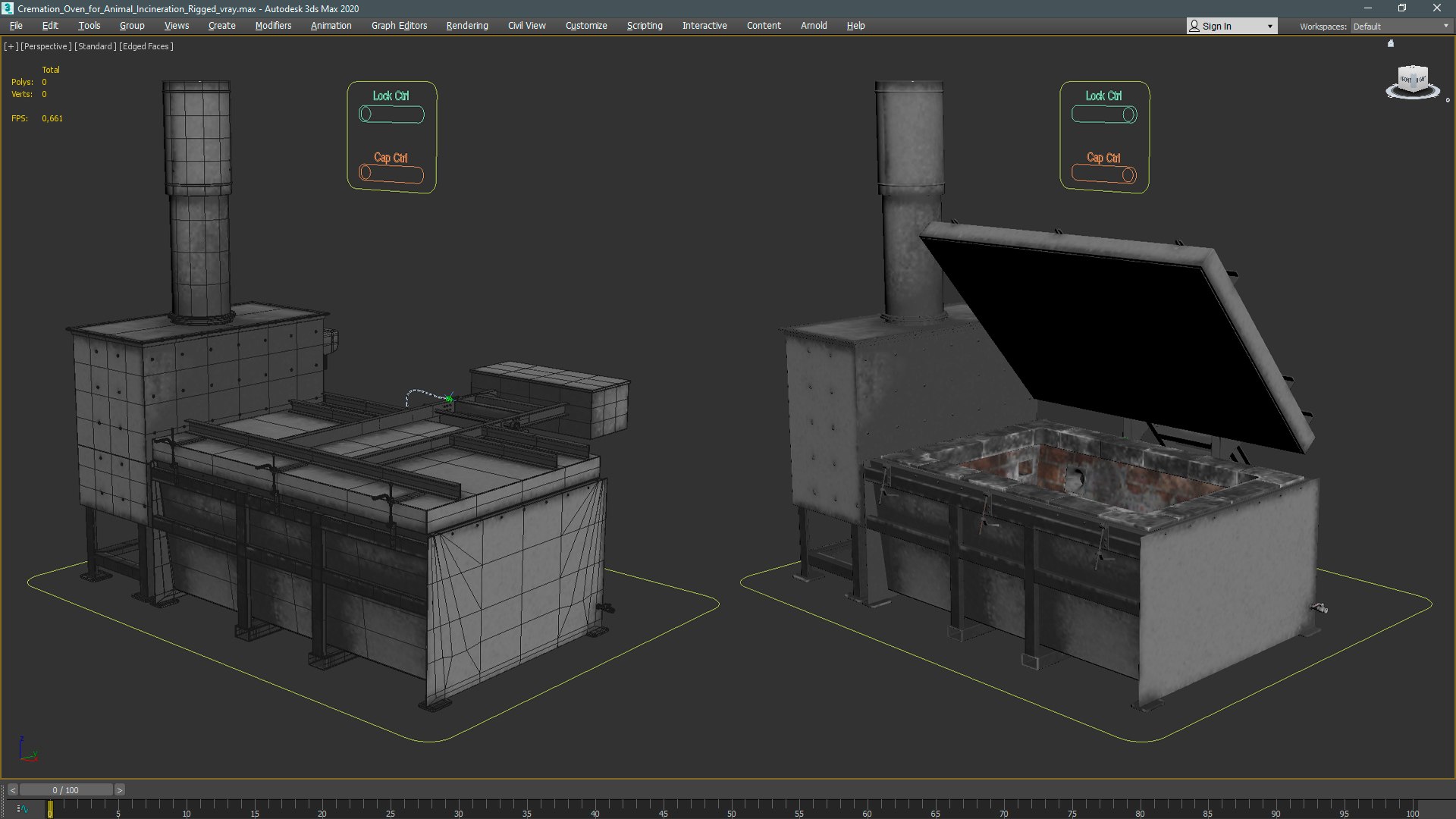Go to previous frame with the left arrow
1456x819 pixels.
click(x=12, y=790)
